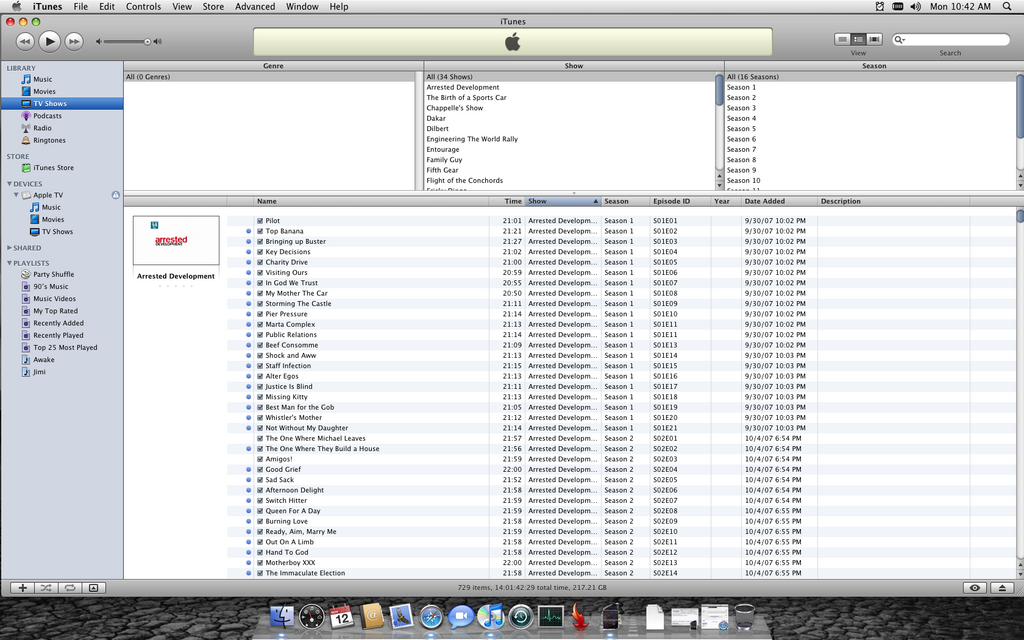Open 90's Music smart playlist

point(50,287)
